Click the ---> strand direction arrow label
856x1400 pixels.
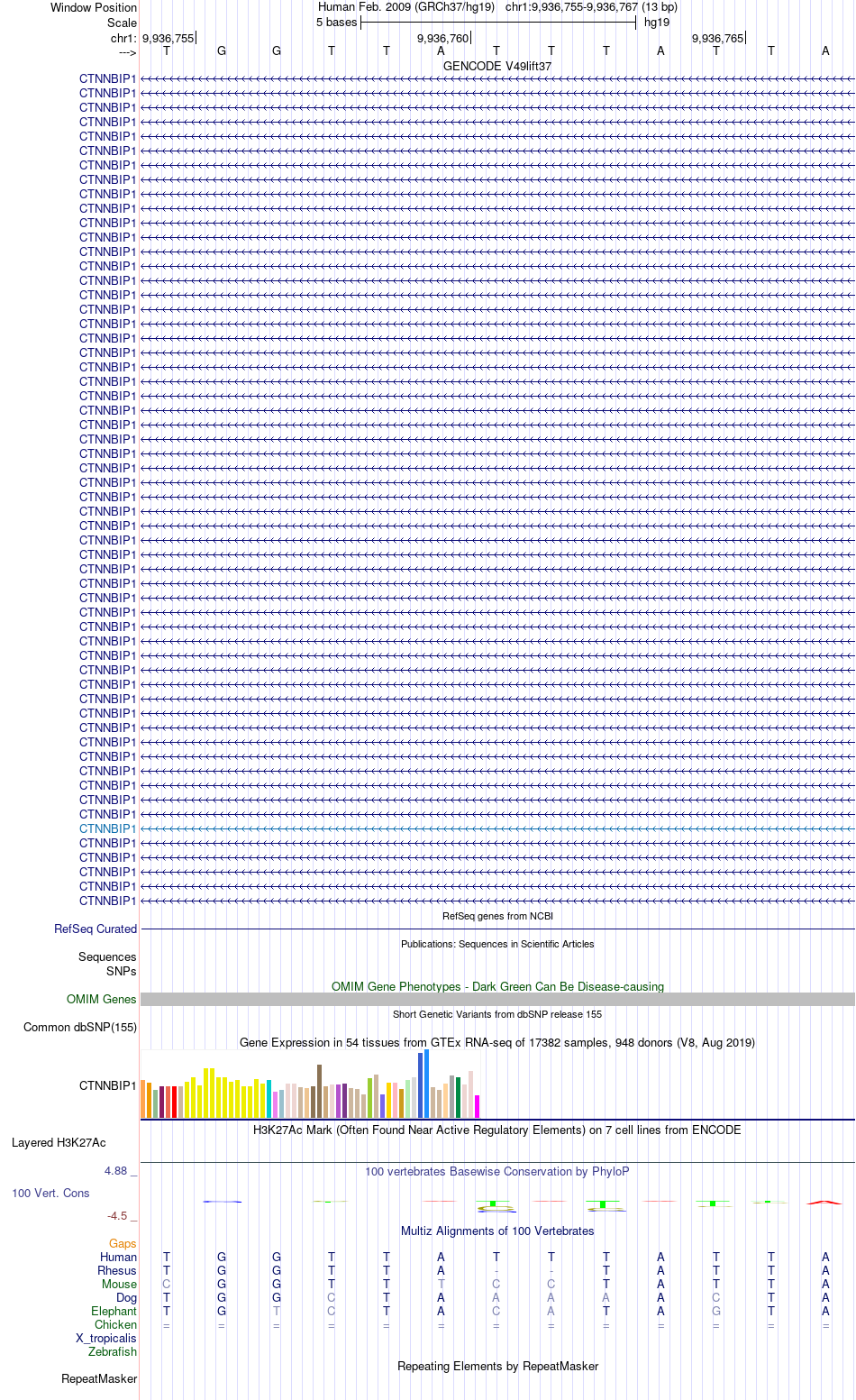[127, 52]
